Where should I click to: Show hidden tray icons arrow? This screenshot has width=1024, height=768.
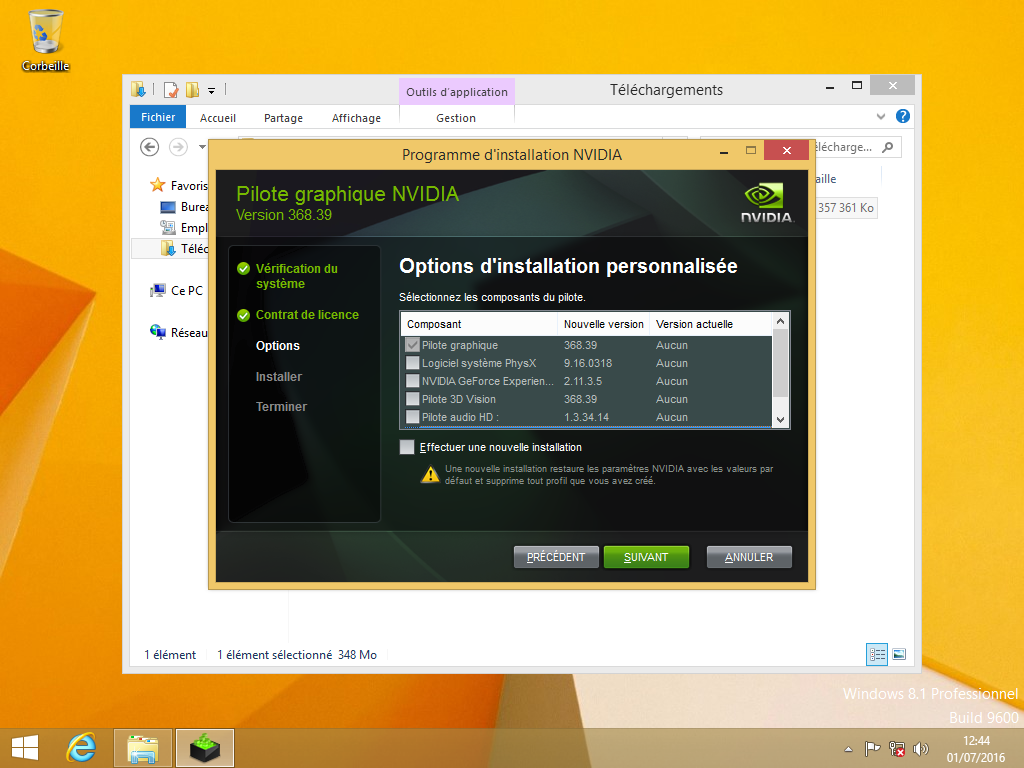848,749
